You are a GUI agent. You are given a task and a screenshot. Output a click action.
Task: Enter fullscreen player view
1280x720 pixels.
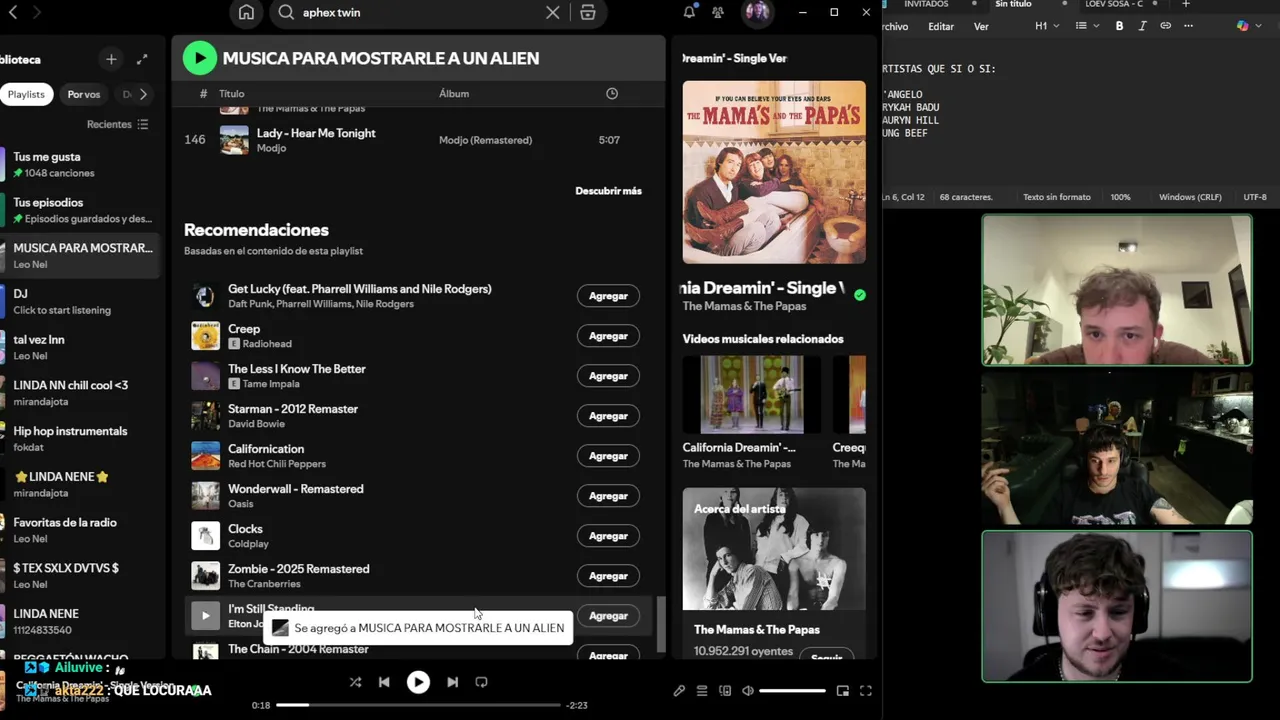coord(866,691)
